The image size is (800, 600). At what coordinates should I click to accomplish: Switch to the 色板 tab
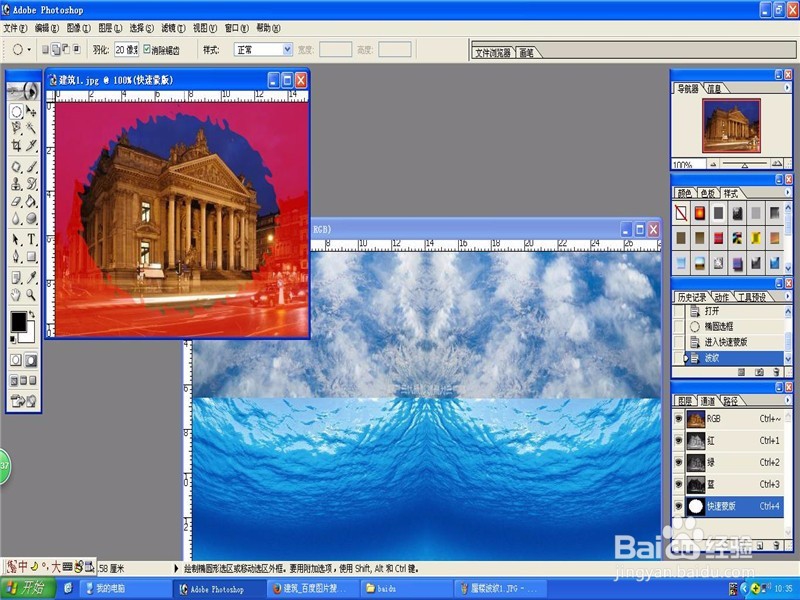pos(708,193)
